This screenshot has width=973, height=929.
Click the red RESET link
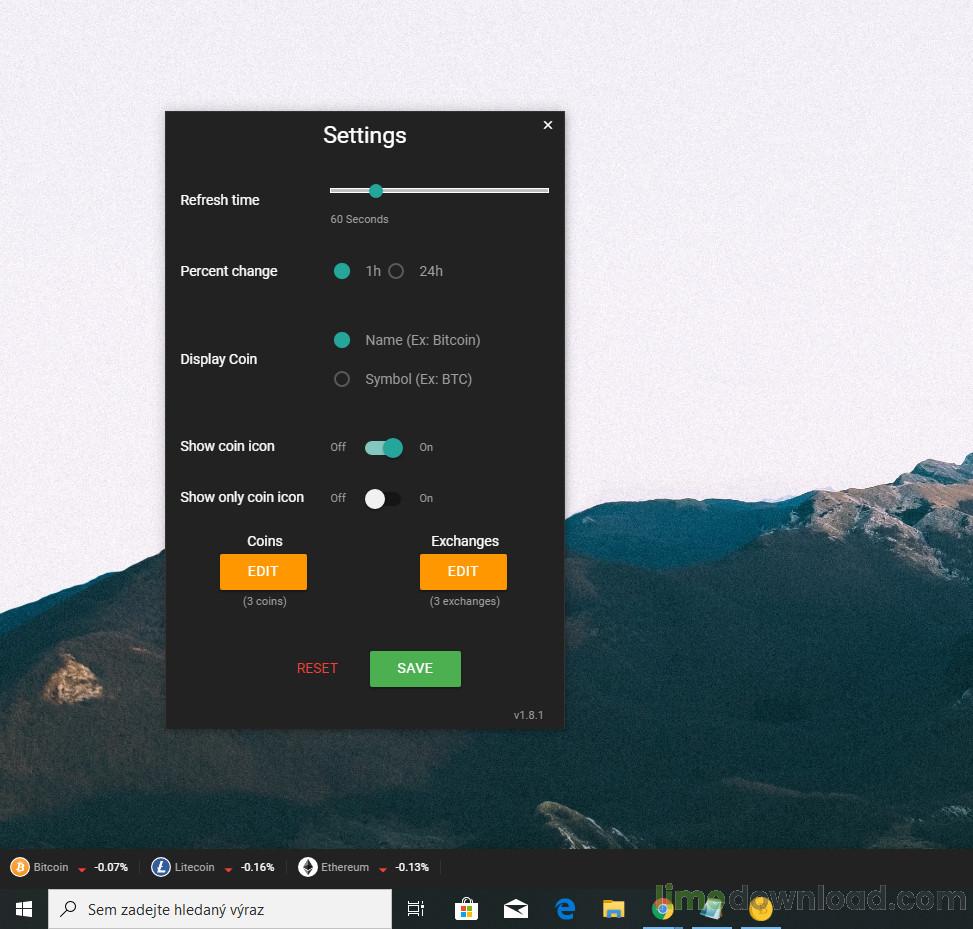click(x=317, y=668)
